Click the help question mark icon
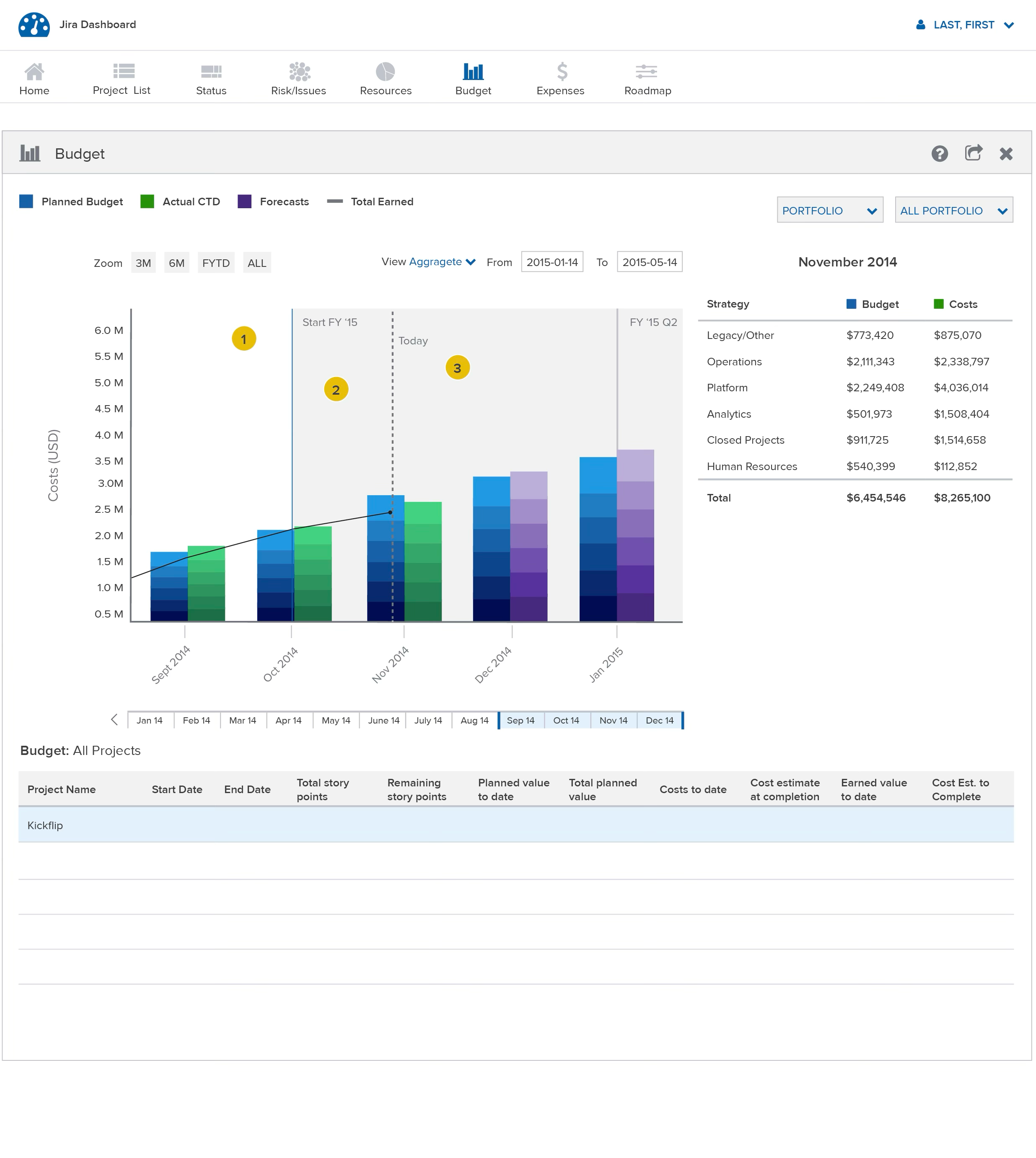 click(x=939, y=154)
